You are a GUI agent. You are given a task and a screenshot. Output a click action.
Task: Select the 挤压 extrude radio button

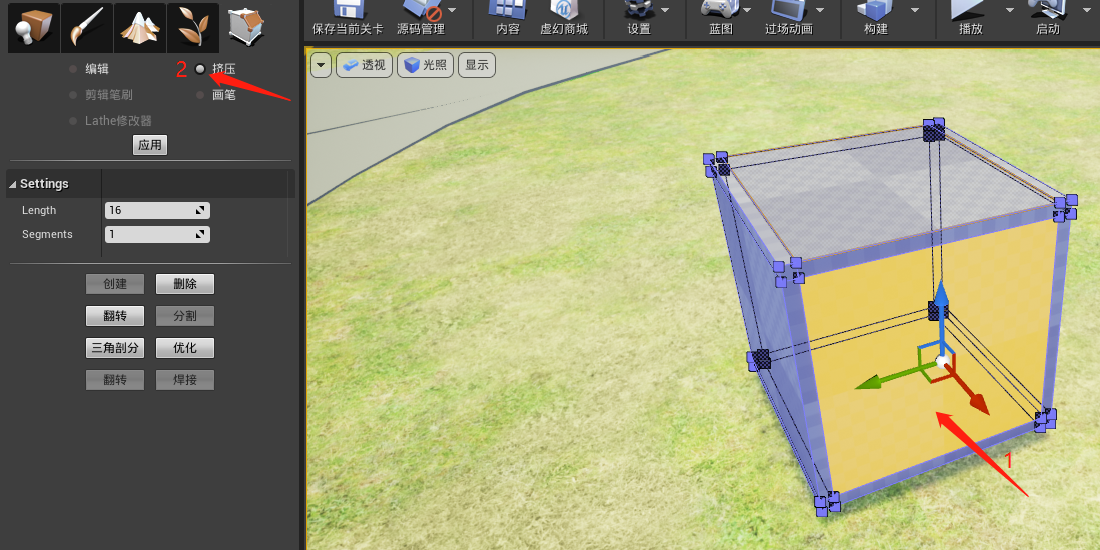tap(200, 69)
